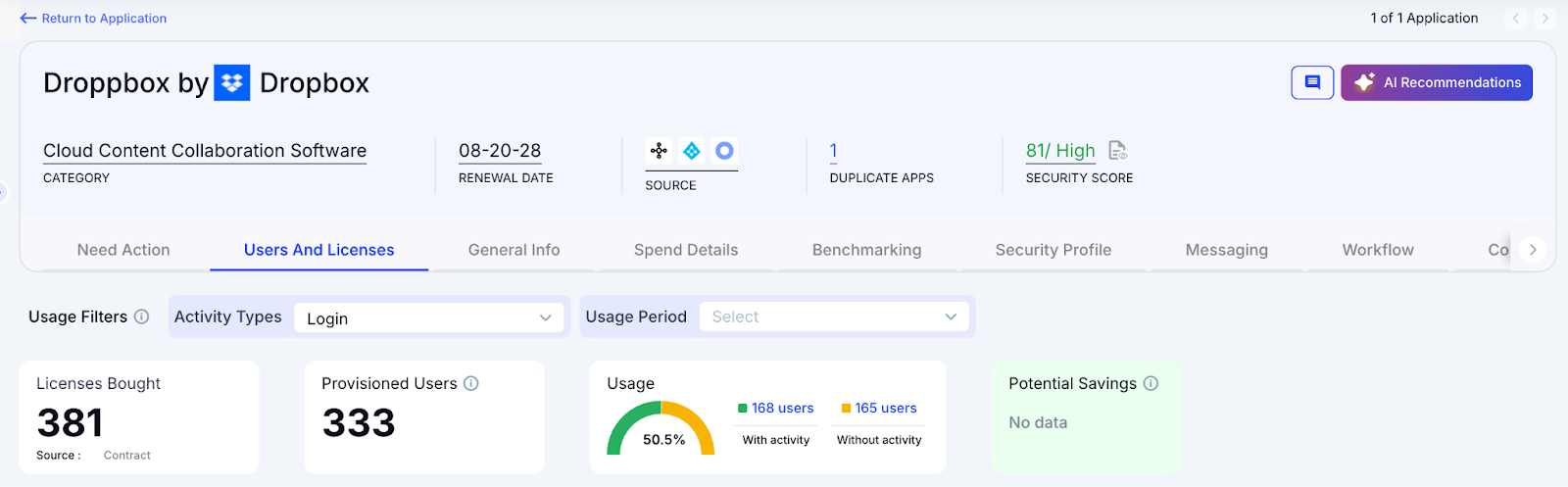Open the Workflow tab

pos(1378,250)
